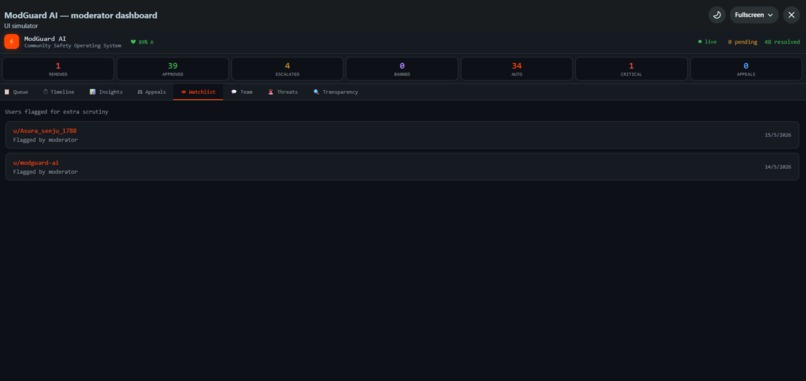The height and width of the screenshot is (381, 806).
Task: Toggle dark mode with the moon icon
Action: (717, 15)
